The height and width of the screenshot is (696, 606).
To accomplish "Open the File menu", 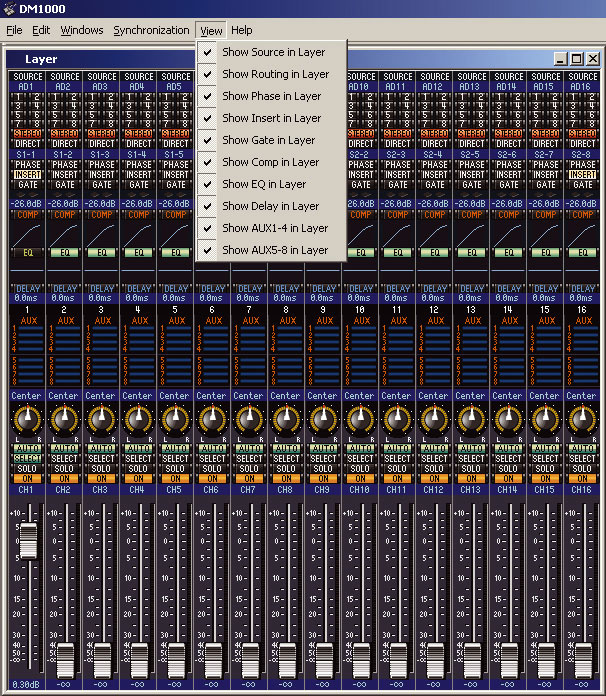I will coord(14,30).
